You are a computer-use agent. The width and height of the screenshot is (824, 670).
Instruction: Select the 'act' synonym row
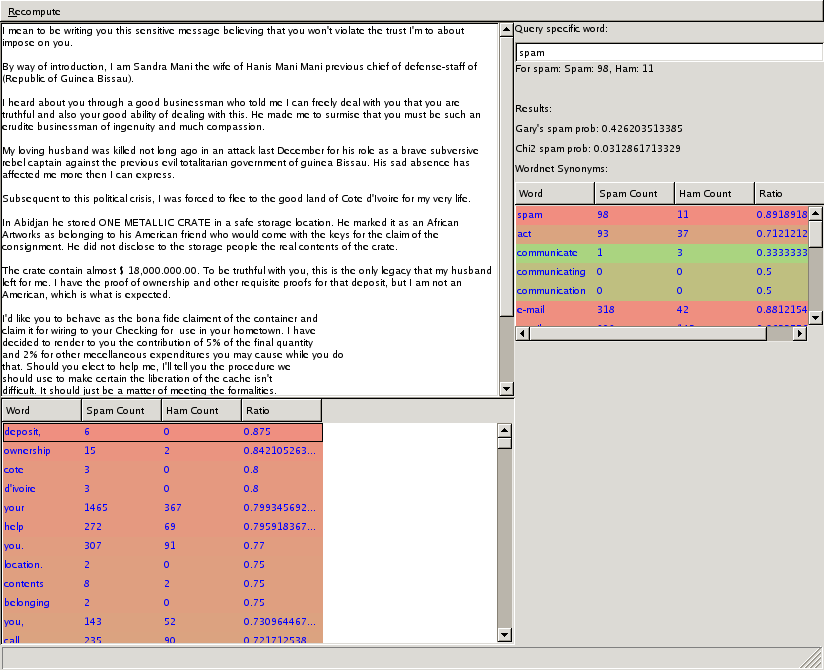click(662, 233)
